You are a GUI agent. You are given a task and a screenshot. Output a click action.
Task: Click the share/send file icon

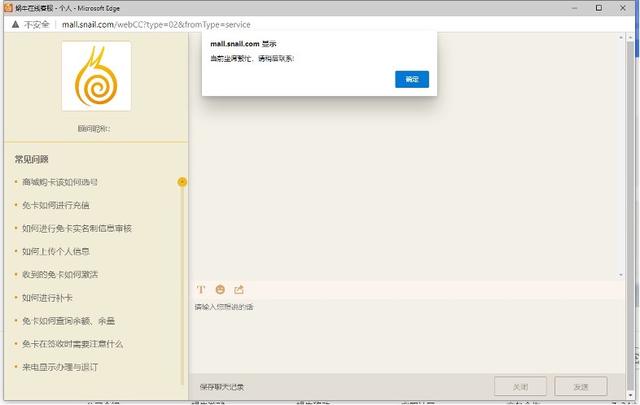(x=239, y=289)
